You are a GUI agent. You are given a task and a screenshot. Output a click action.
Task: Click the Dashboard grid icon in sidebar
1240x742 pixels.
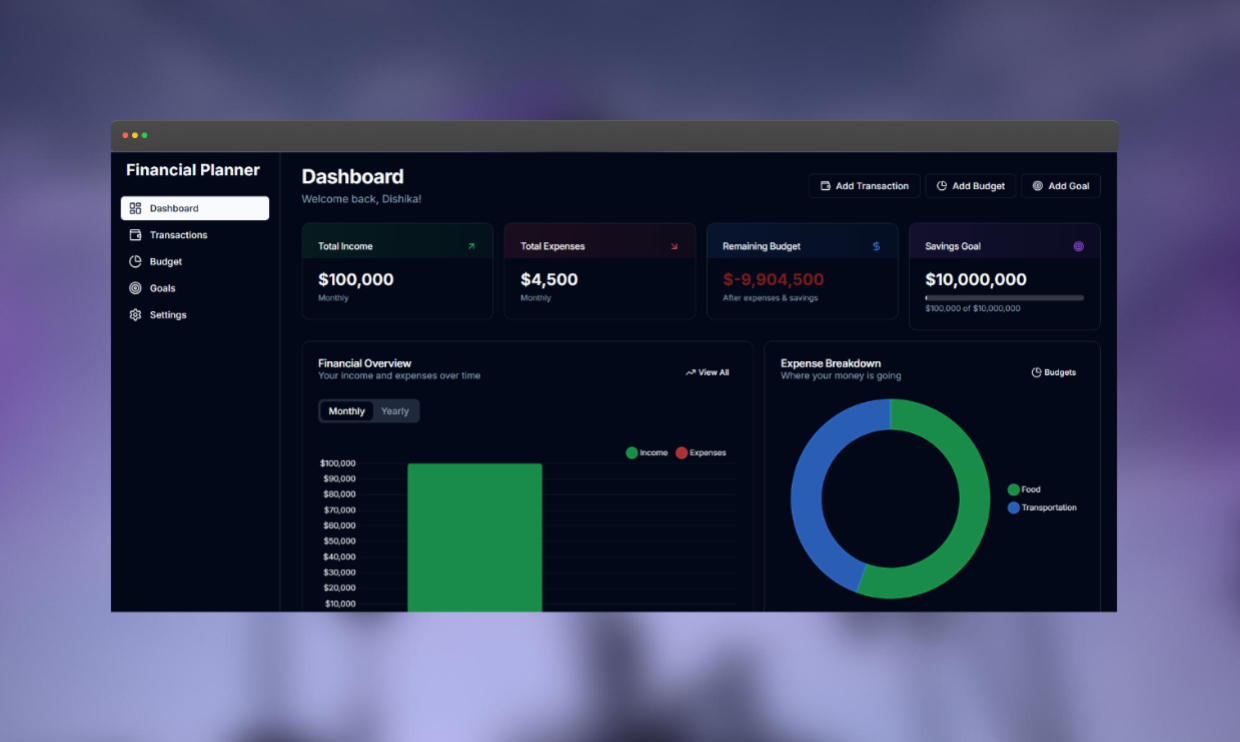click(135, 208)
